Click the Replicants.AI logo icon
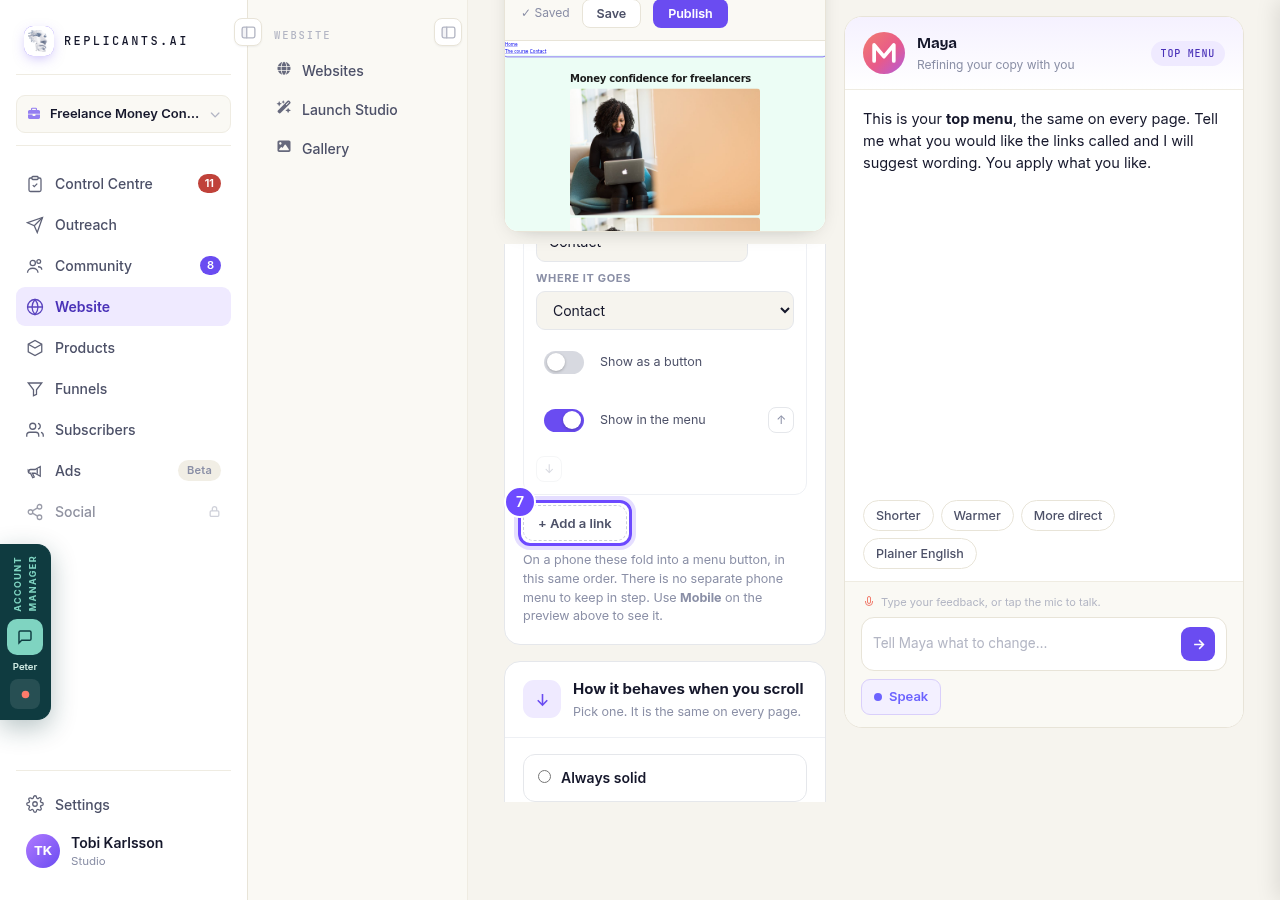Viewport: 1280px width, 900px height. pyautogui.click(x=39, y=41)
